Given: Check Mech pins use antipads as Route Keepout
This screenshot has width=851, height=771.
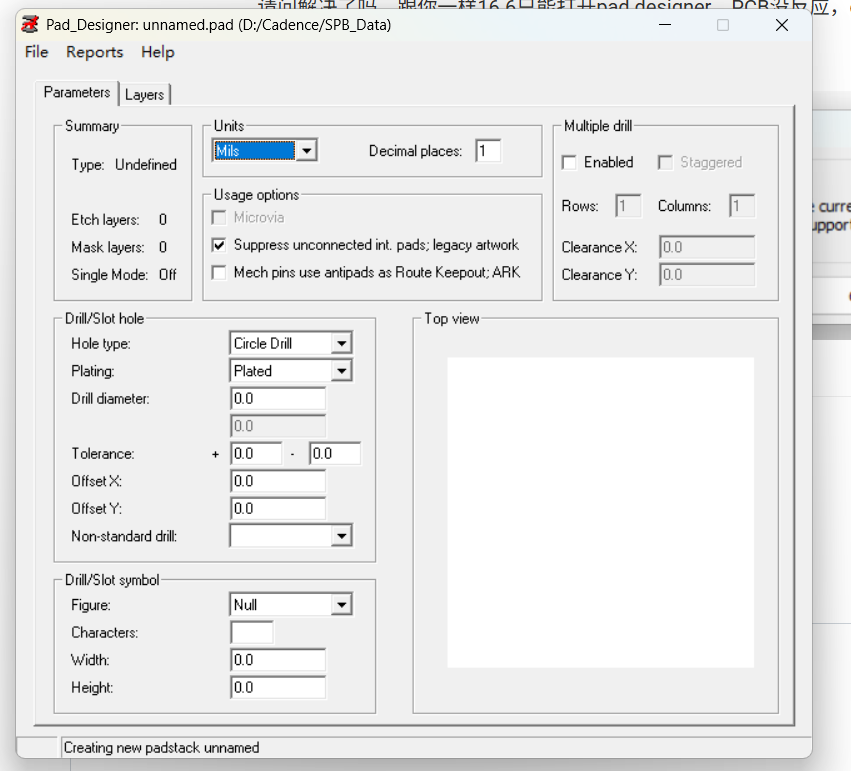Looking at the screenshot, I should coord(220,272).
